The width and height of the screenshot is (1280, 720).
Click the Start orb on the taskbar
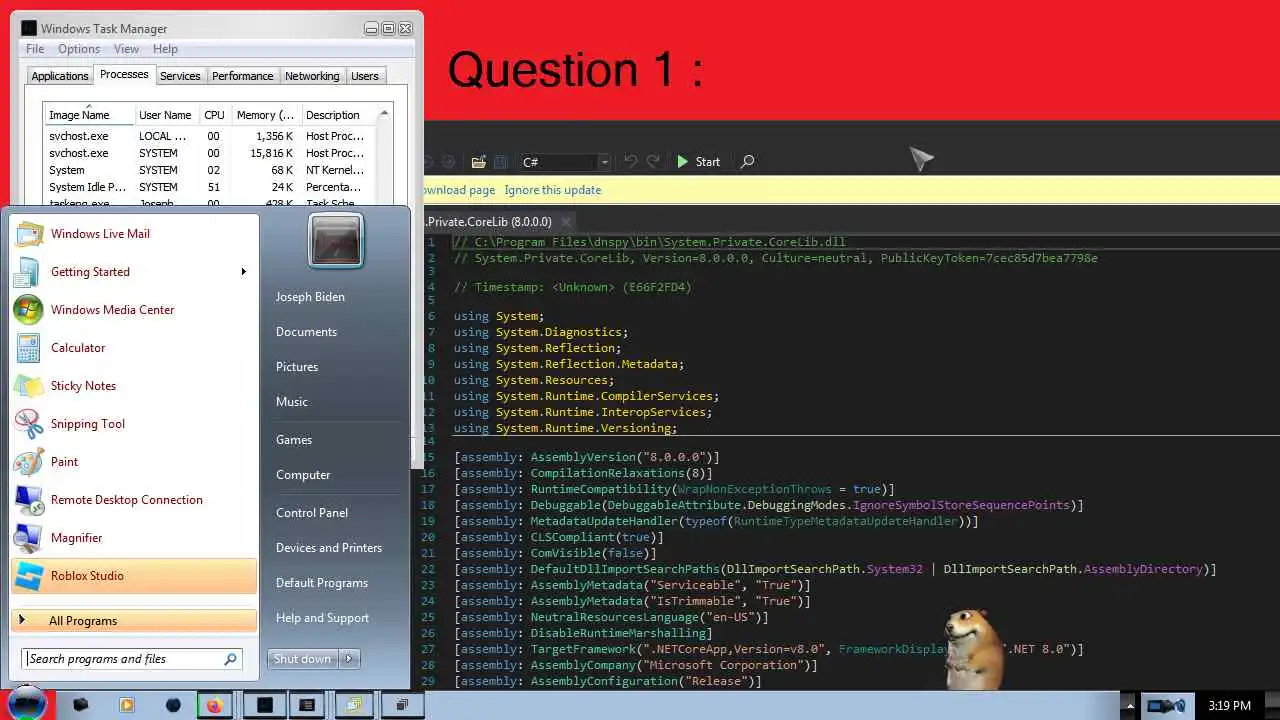28,702
